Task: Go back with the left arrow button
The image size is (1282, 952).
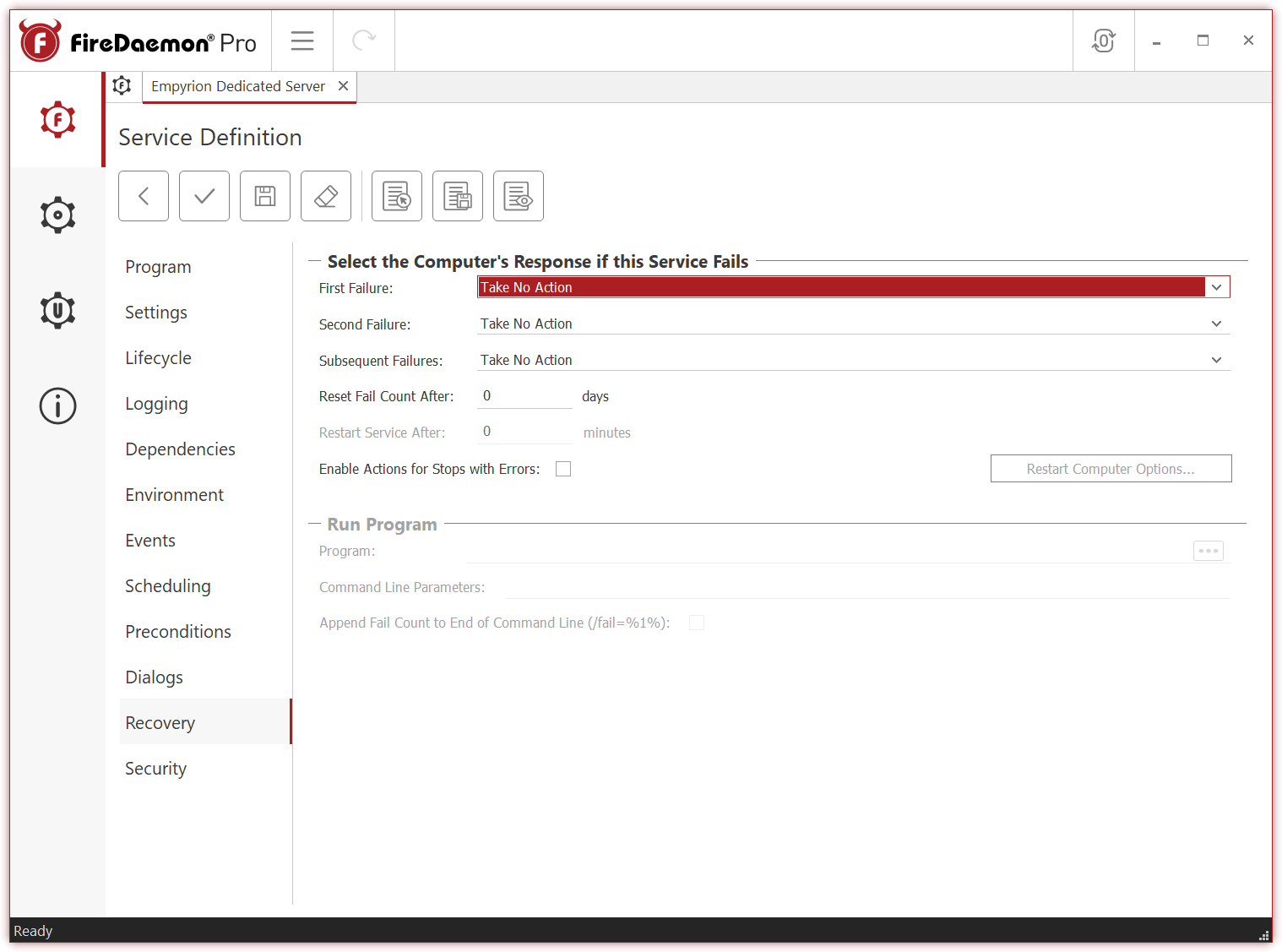Action: (x=144, y=196)
